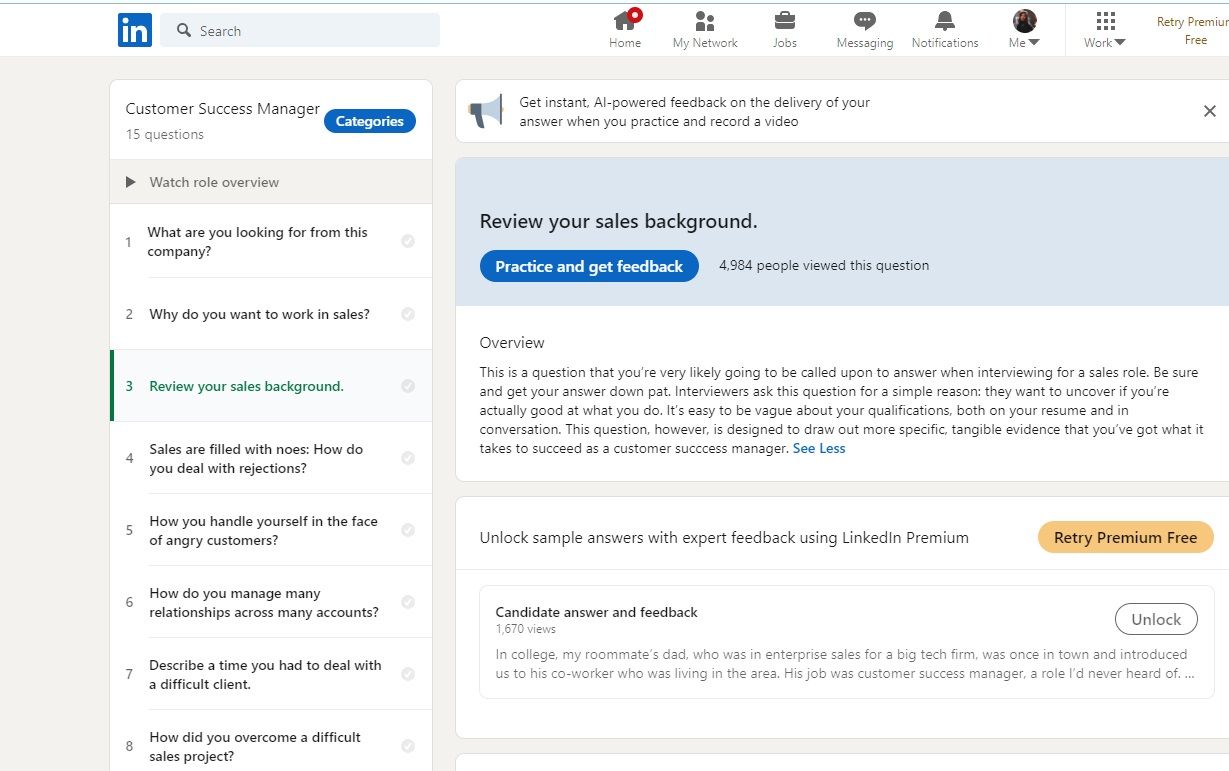
Task: Mark question 4 about rejections complete
Action: [408, 458]
